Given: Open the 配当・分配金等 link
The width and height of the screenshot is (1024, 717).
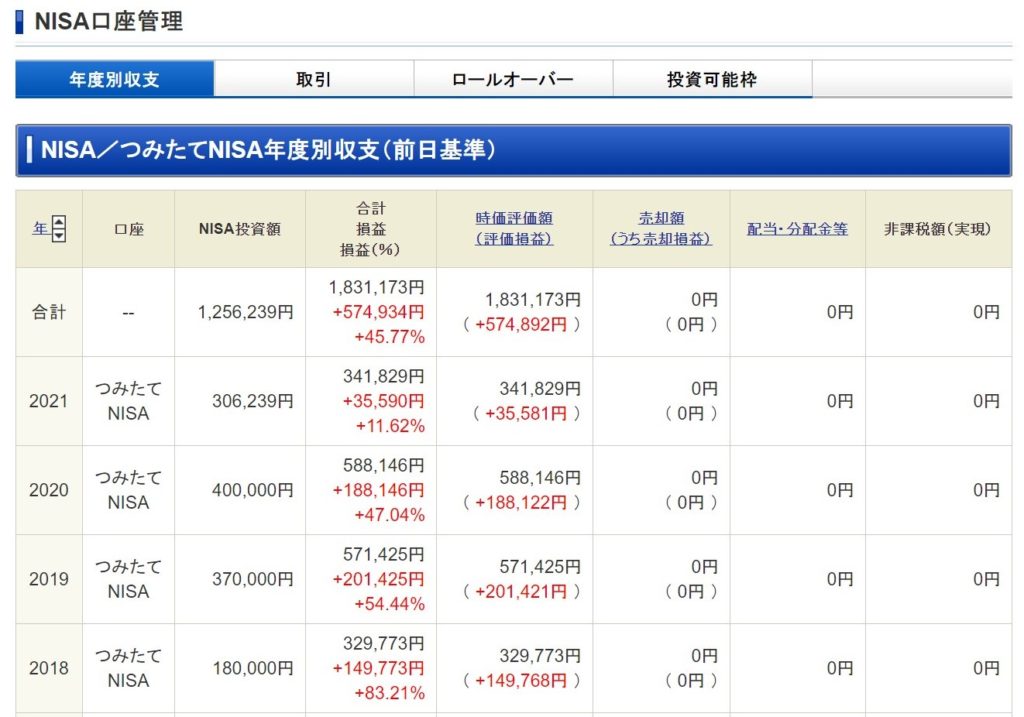Looking at the screenshot, I should pos(797,229).
